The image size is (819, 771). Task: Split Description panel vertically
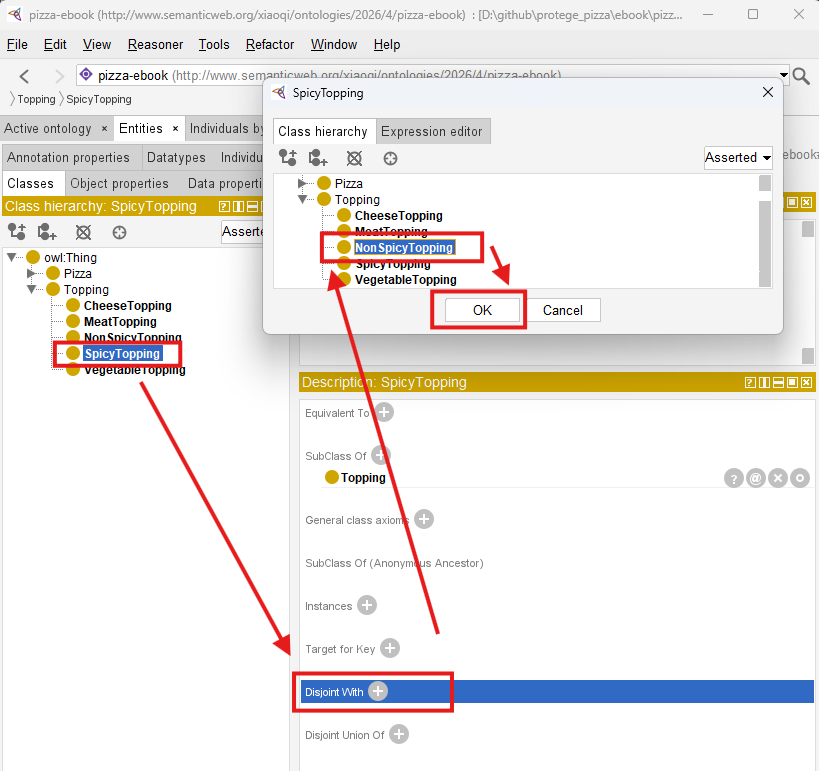click(x=764, y=382)
